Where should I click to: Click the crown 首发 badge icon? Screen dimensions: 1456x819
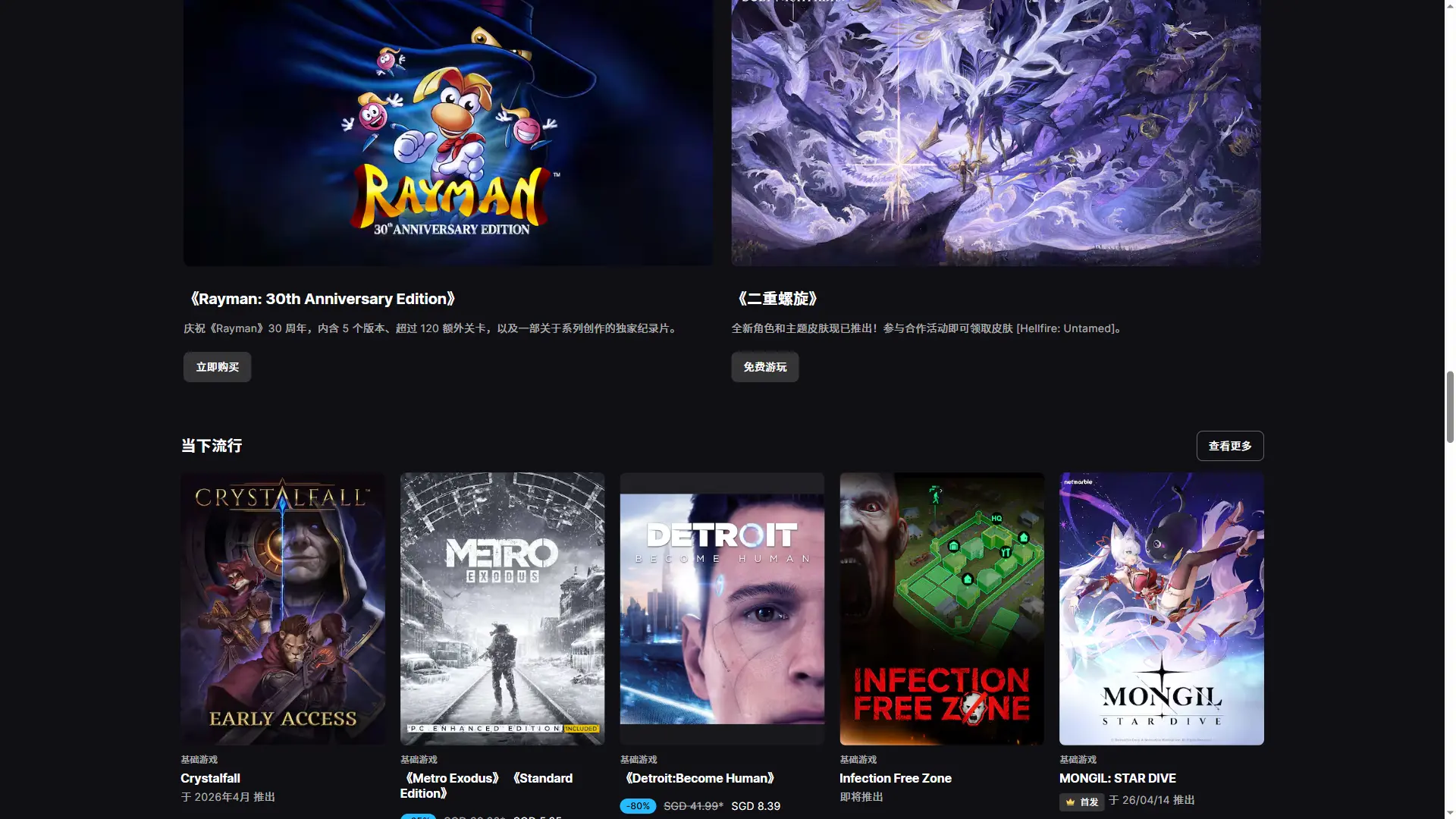(1070, 802)
